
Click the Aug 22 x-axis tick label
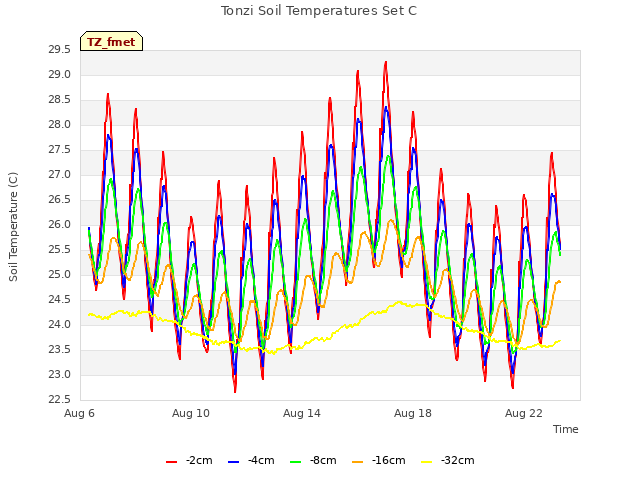(x=524, y=413)
